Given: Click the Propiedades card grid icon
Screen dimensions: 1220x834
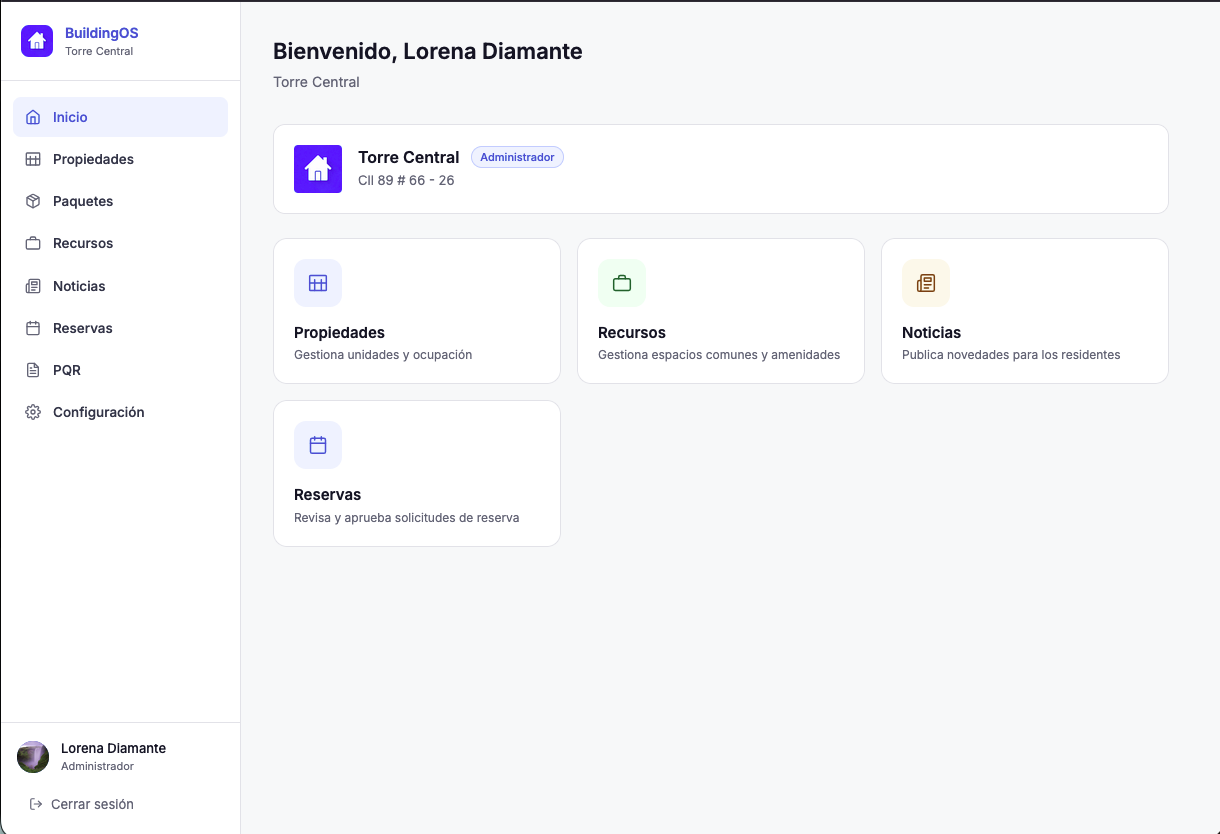Looking at the screenshot, I should (318, 283).
